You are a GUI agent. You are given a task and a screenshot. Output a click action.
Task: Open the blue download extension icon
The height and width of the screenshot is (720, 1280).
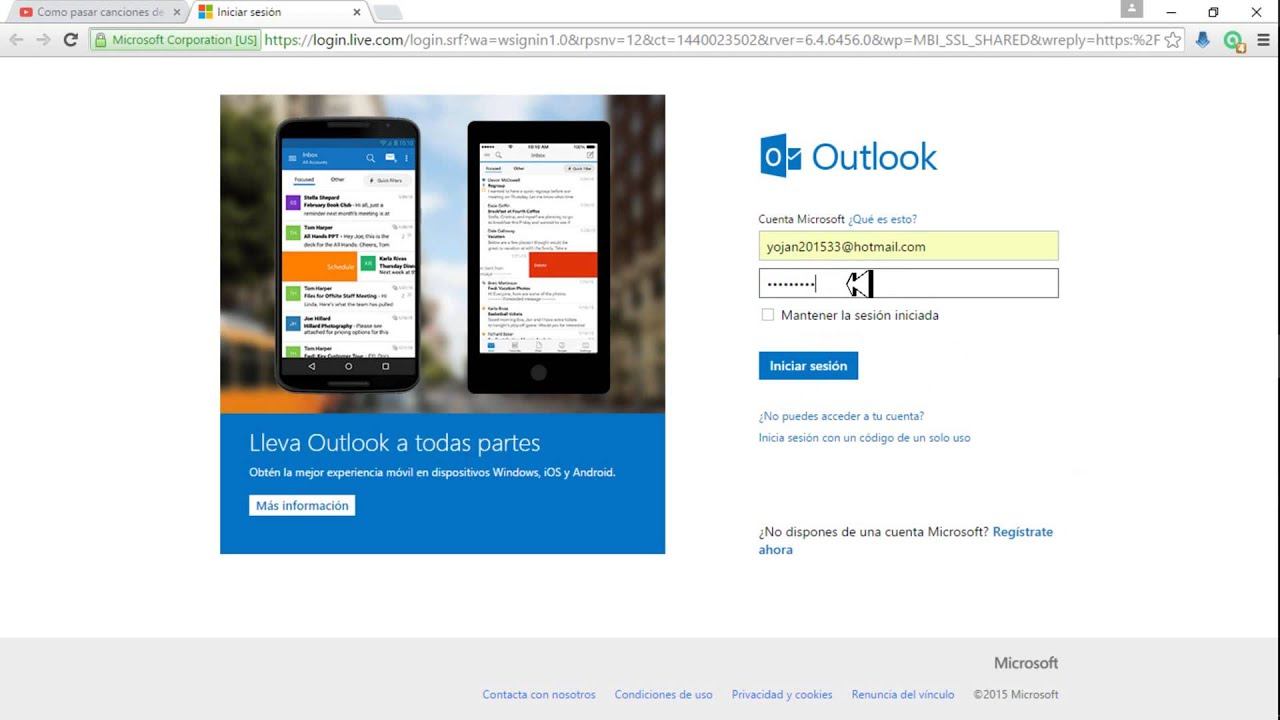tap(1203, 40)
